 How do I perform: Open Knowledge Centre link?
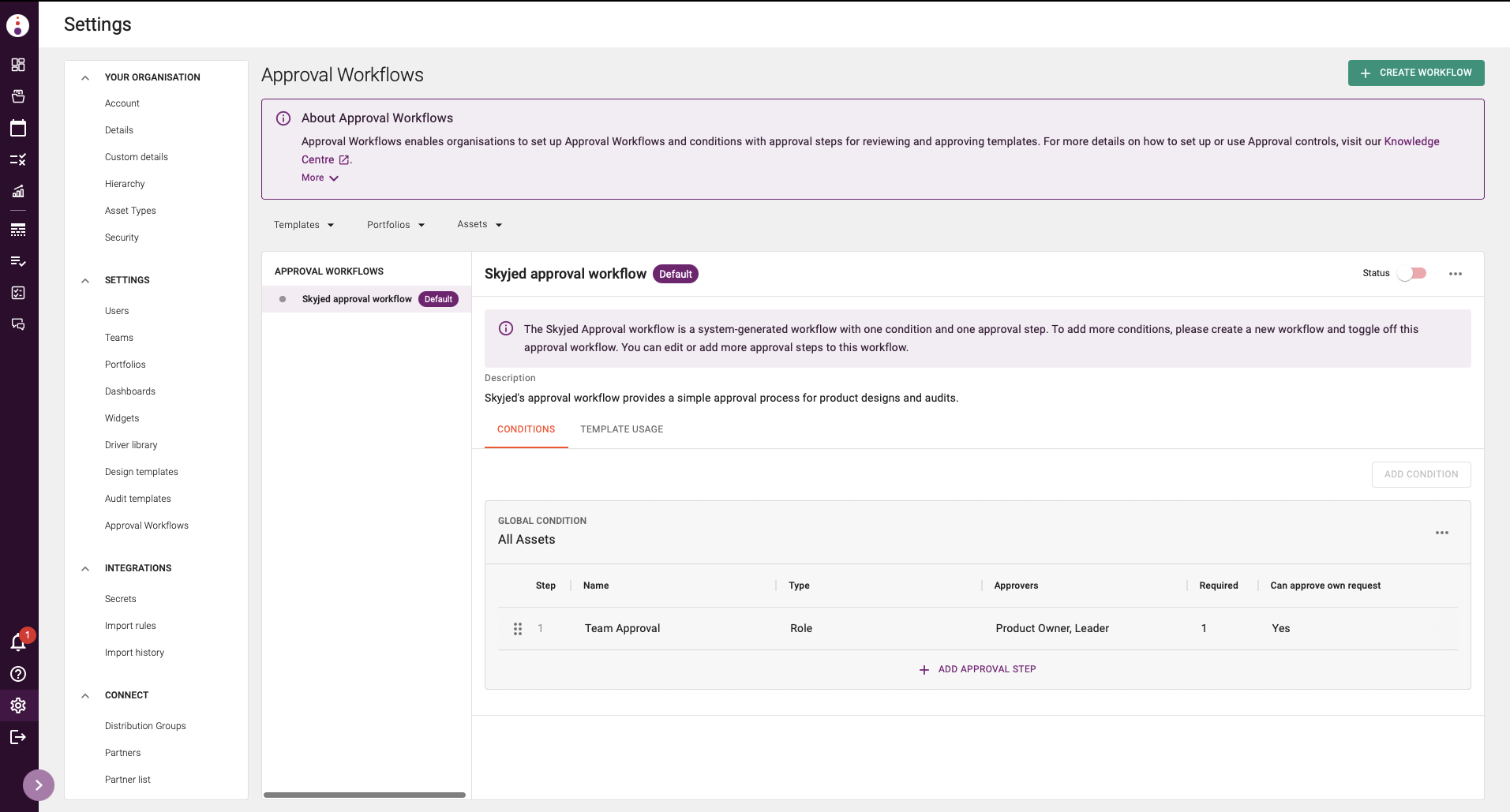1411,142
